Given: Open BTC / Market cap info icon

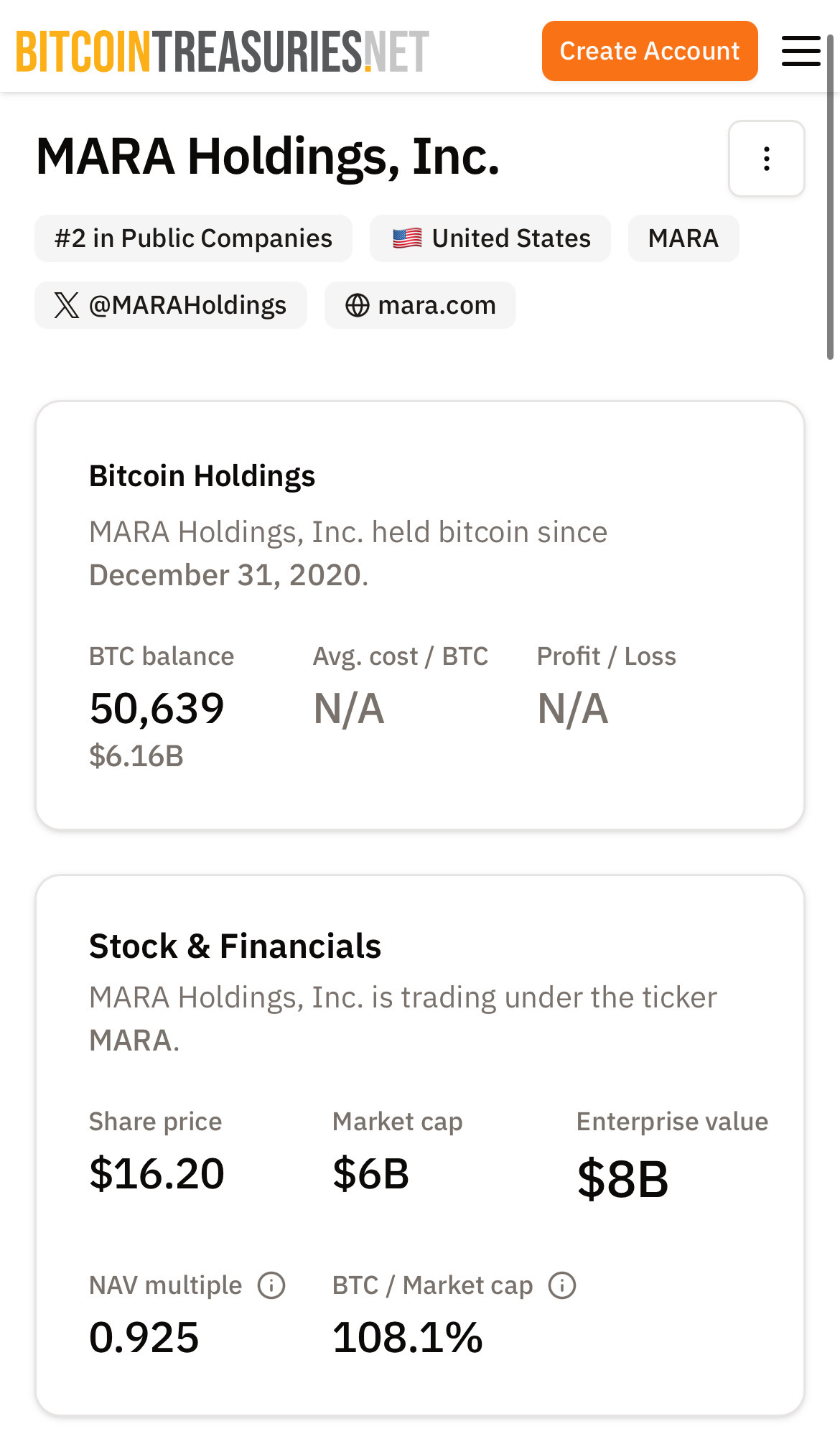Looking at the screenshot, I should point(562,1285).
